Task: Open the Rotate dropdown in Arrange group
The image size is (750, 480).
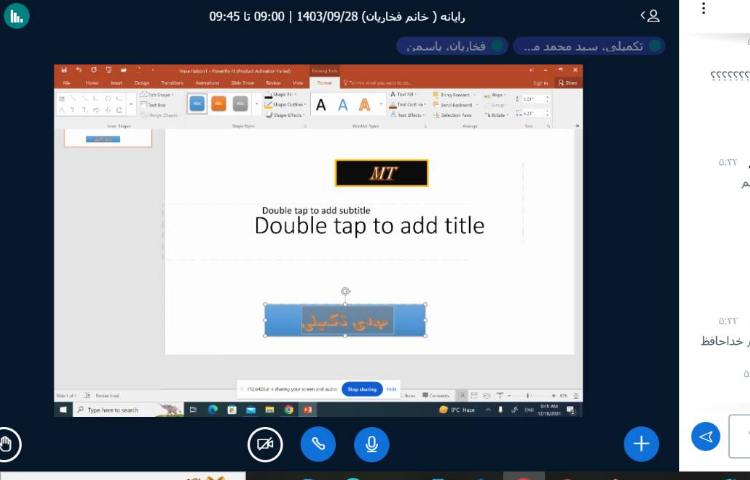Action: [x=496, y=115]
